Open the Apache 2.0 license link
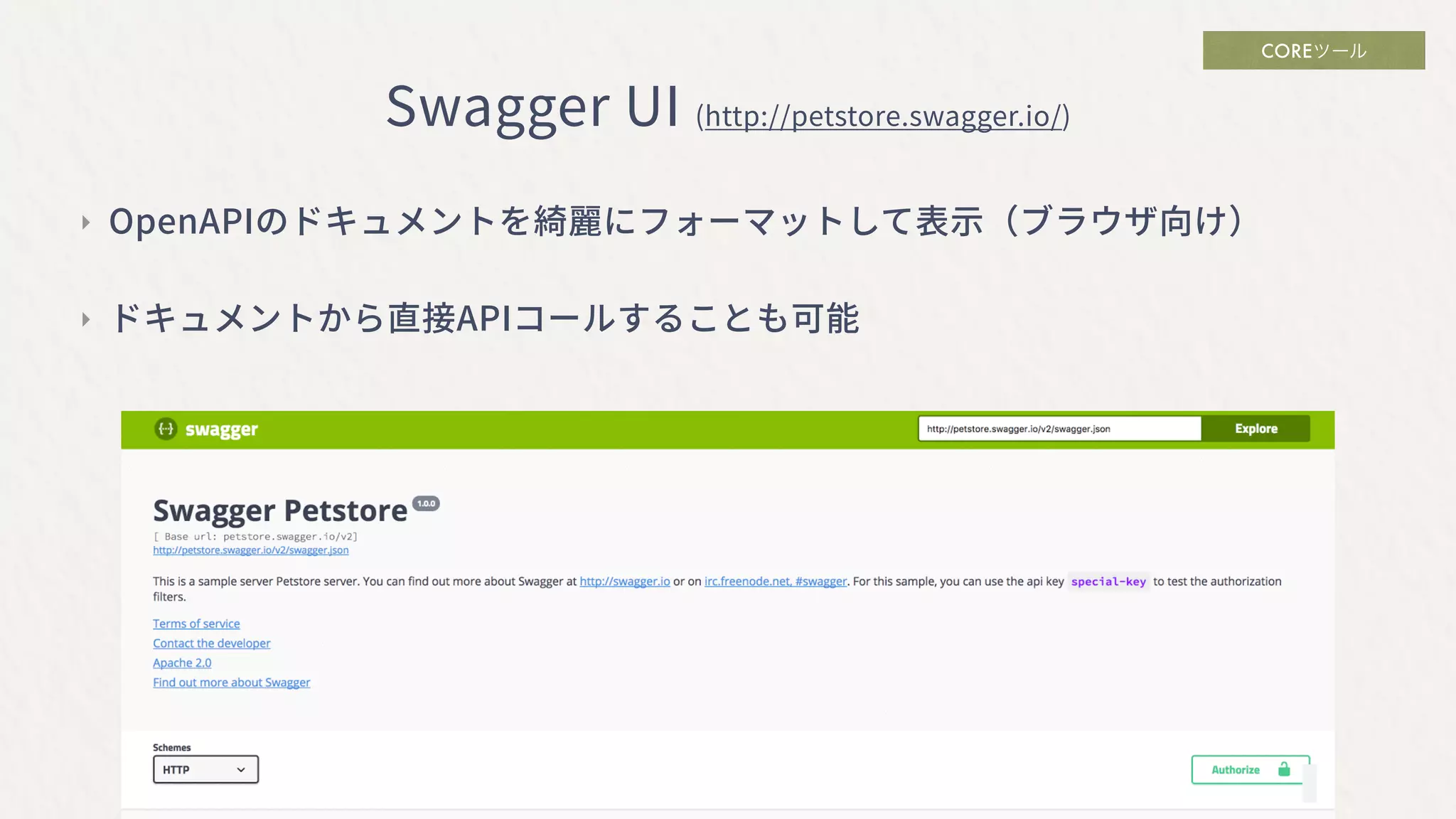 182,663
